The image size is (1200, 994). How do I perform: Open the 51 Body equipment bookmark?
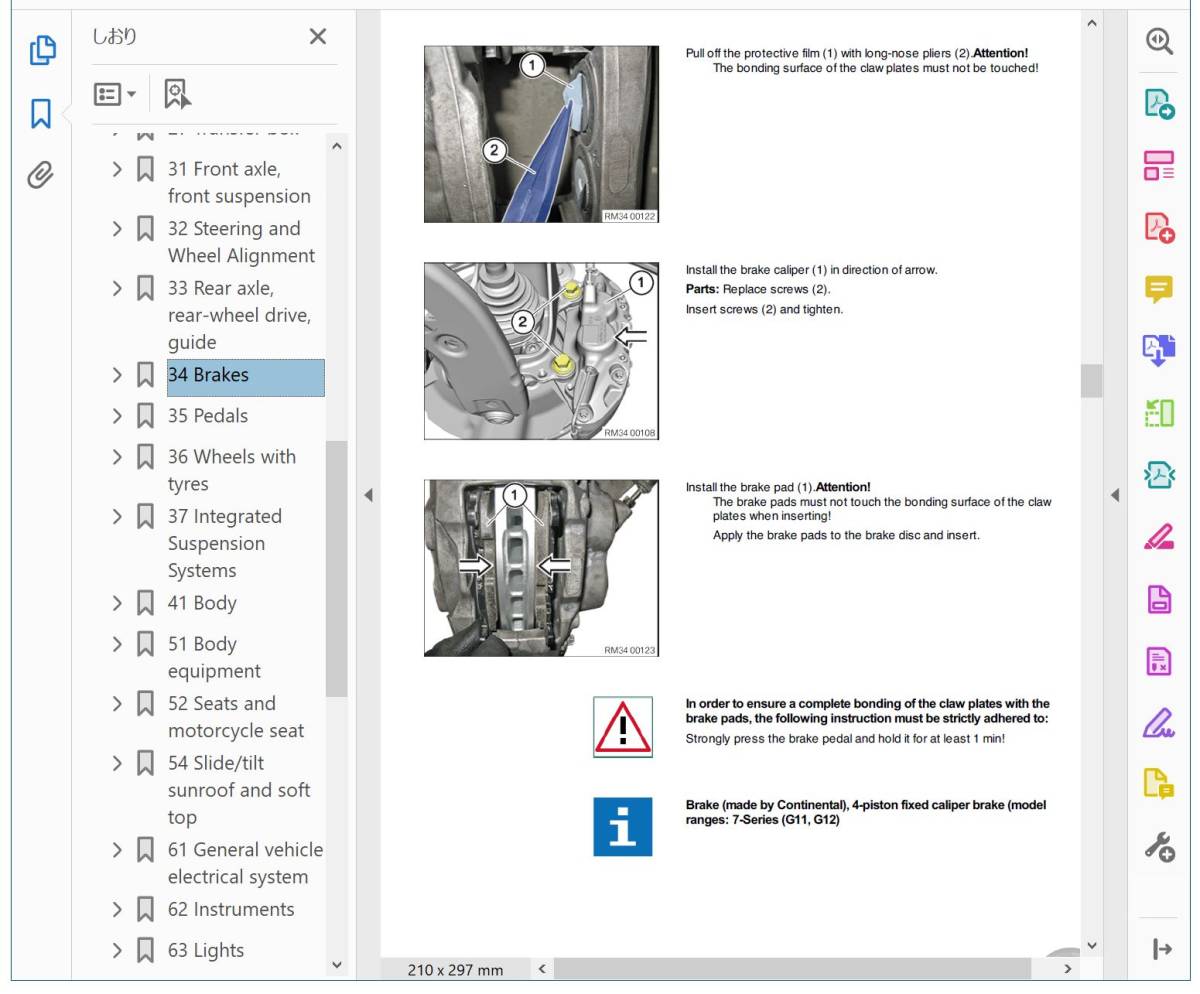pyautogui.click(x=214, y=657)
